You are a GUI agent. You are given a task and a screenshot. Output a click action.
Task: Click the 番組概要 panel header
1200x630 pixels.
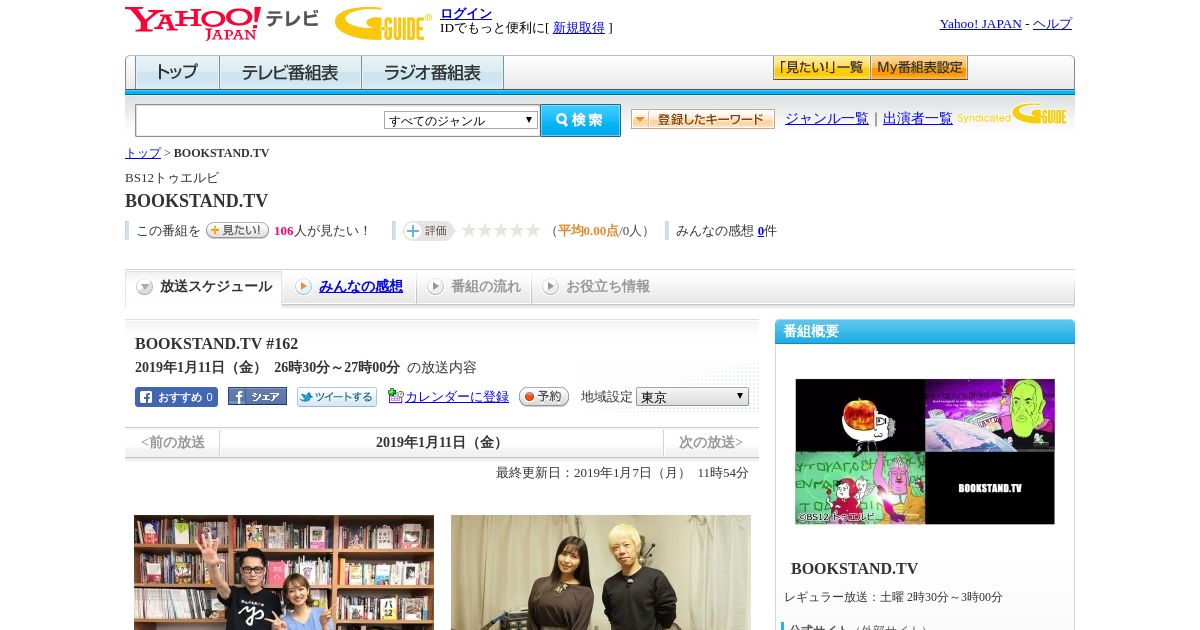coord(925,332)
